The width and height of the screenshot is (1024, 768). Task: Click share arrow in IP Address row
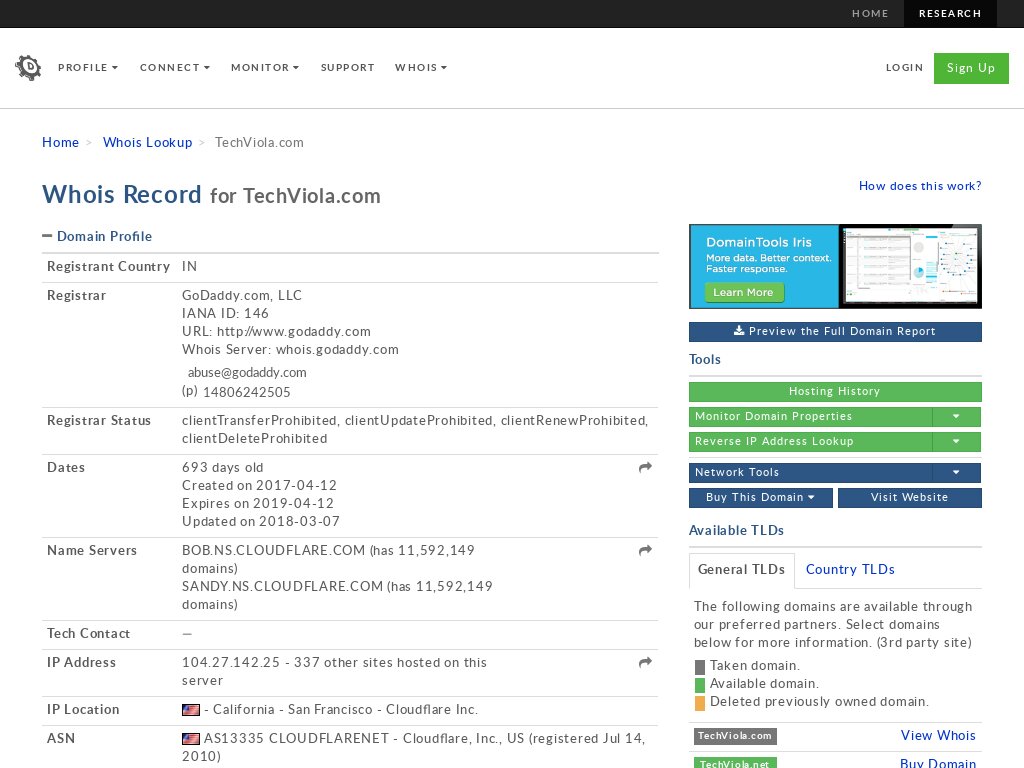coord(645,663)
